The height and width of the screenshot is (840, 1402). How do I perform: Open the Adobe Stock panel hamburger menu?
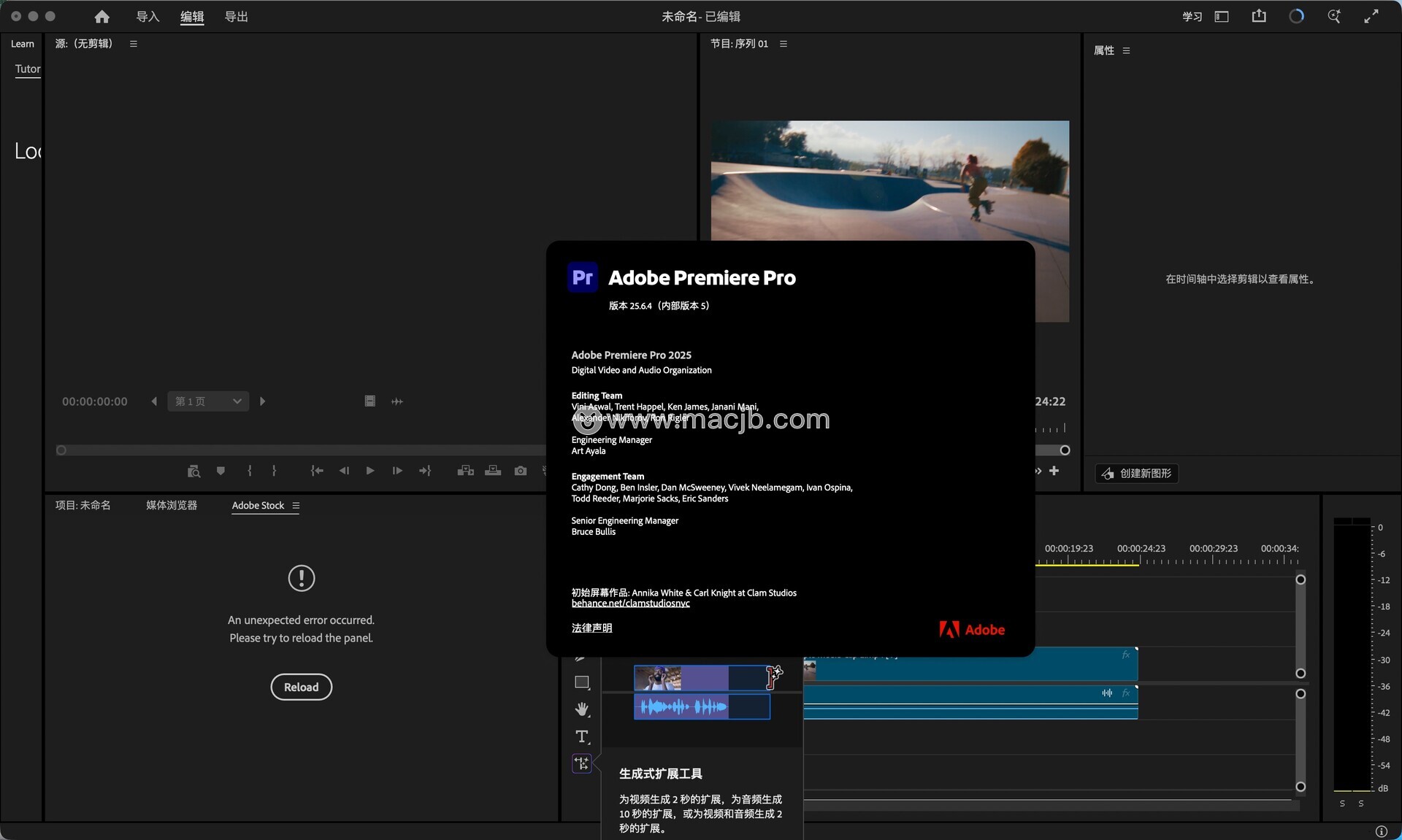pos(296,506)
